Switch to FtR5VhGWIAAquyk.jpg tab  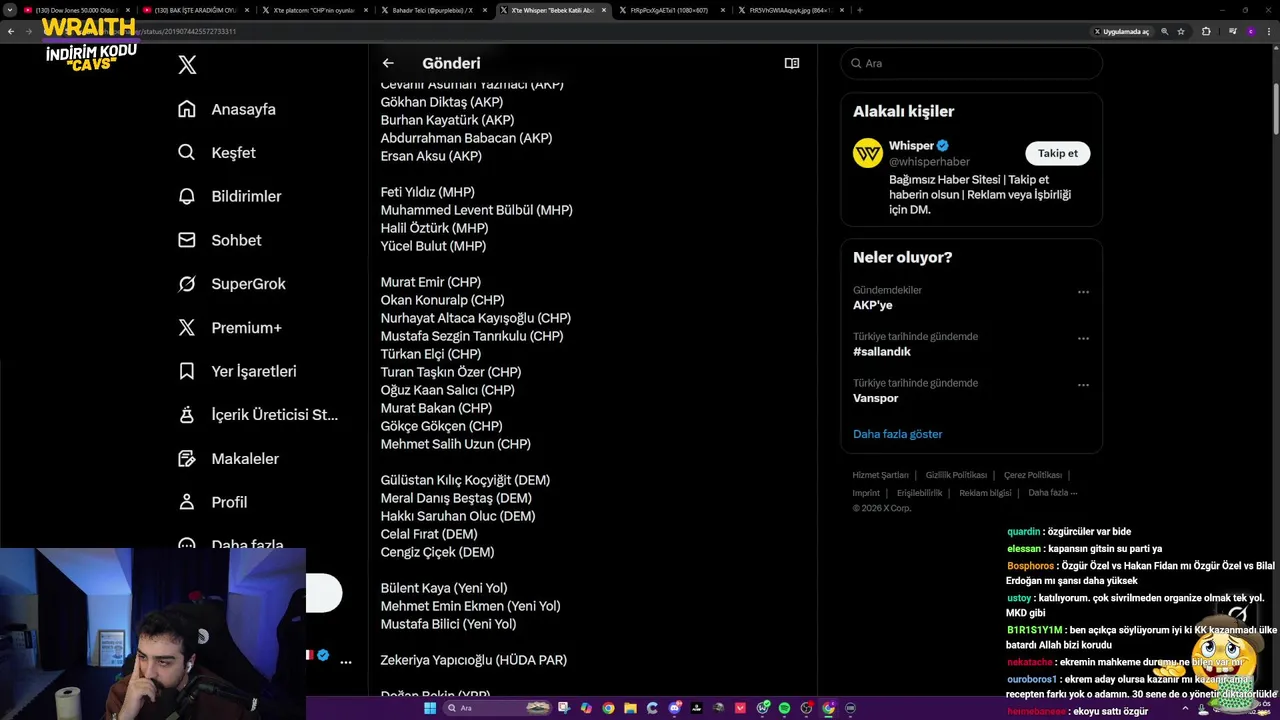(x=790, y=10)
